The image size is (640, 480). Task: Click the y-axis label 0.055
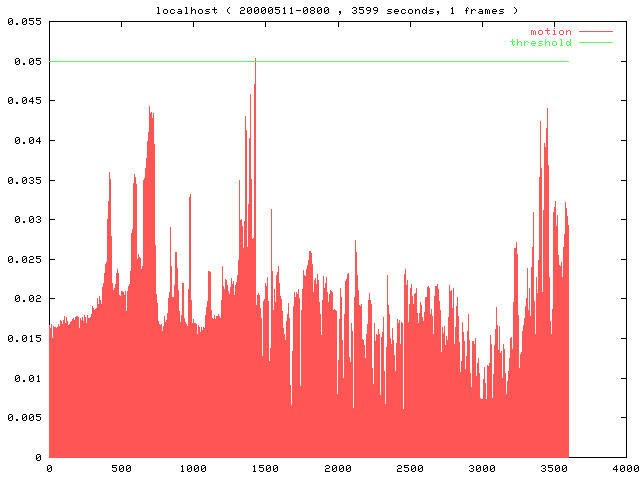coord(21,22)
